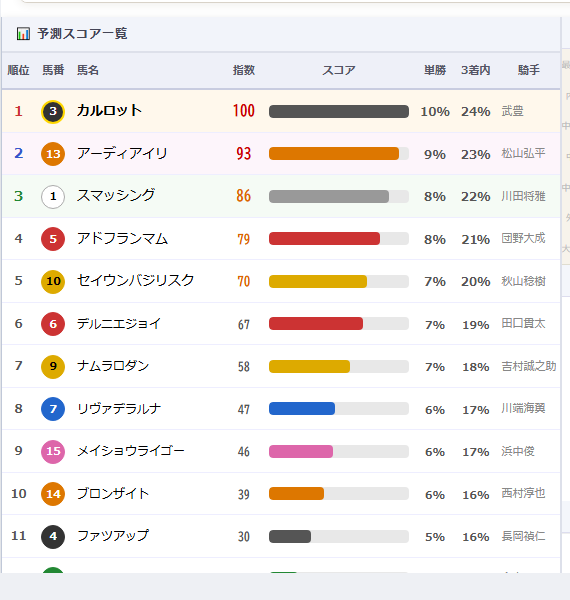Click index value 70 for セイウンバジリスク

pyautogui.click(x=244, y=282)
